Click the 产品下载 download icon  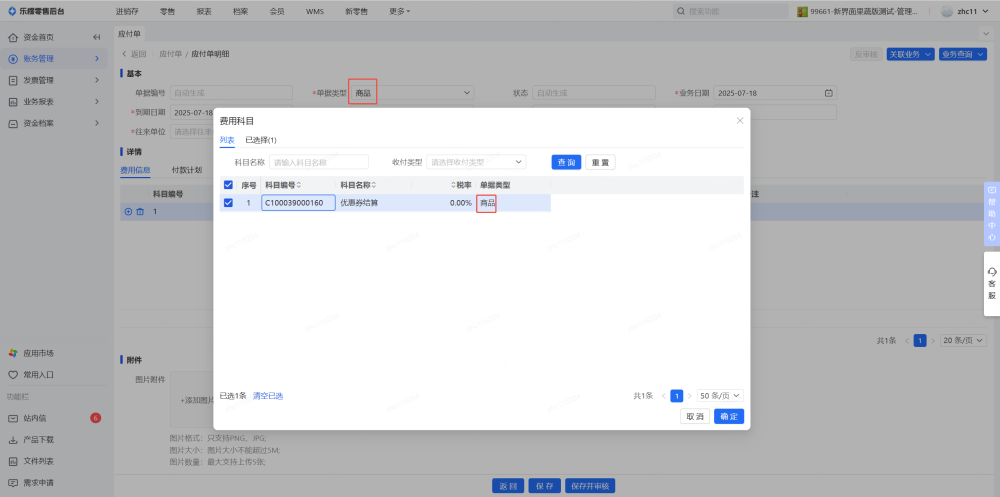point(13,440)
